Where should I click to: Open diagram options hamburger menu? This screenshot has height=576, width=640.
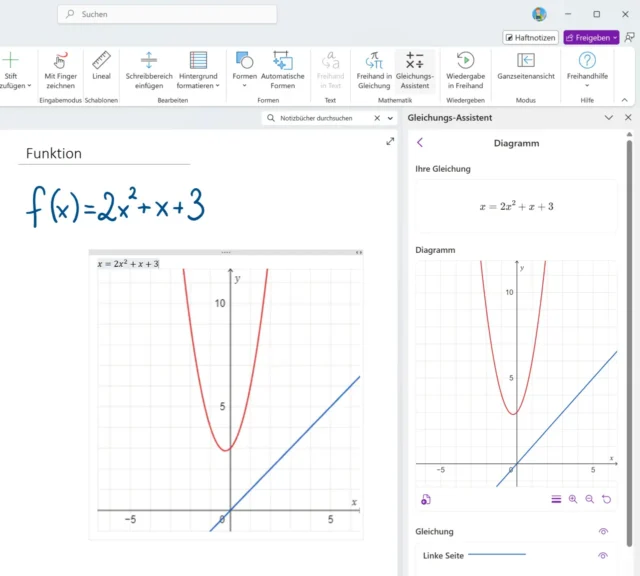[x=556, y=499]
